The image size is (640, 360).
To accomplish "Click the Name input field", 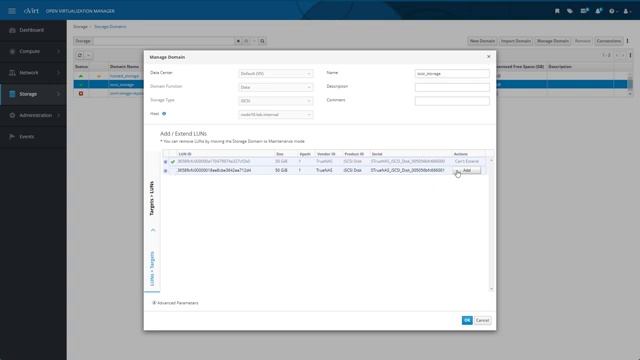I will (452, 73).
